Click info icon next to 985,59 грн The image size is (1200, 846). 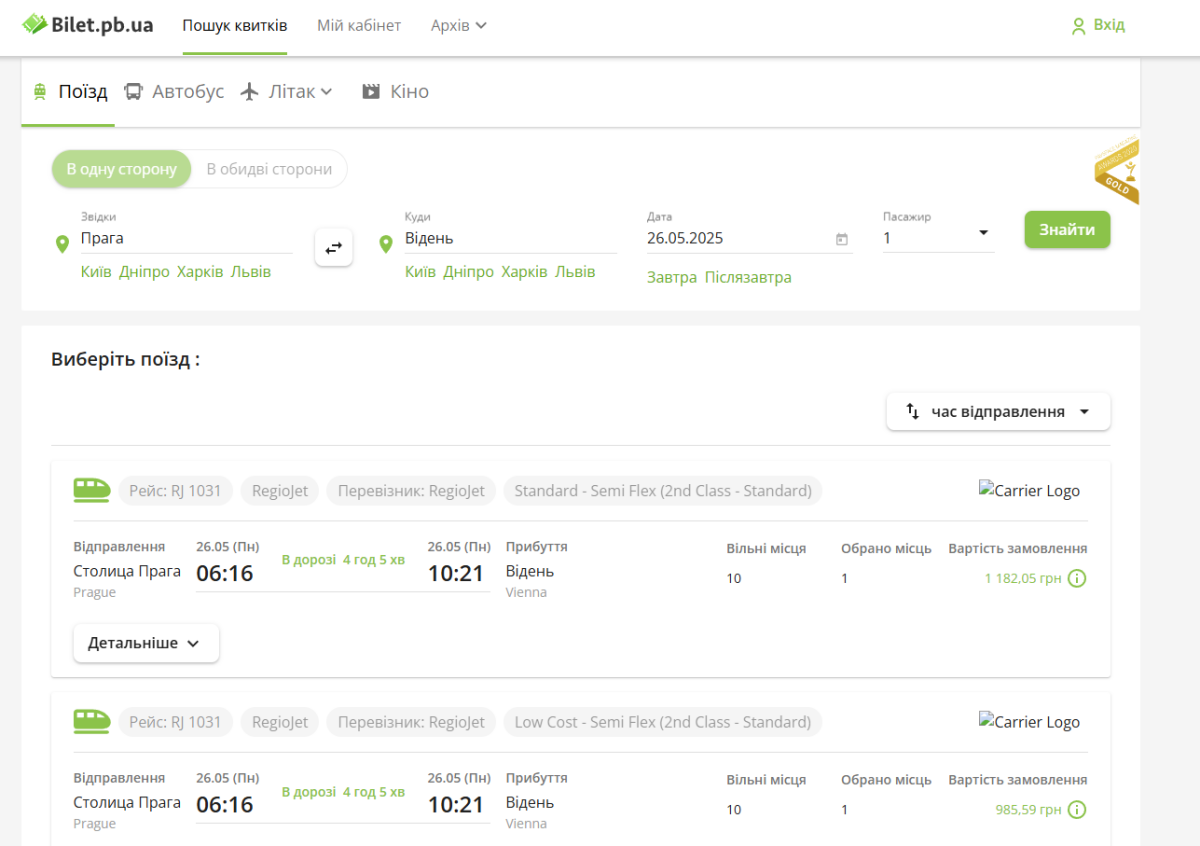tap(1077, 810)
